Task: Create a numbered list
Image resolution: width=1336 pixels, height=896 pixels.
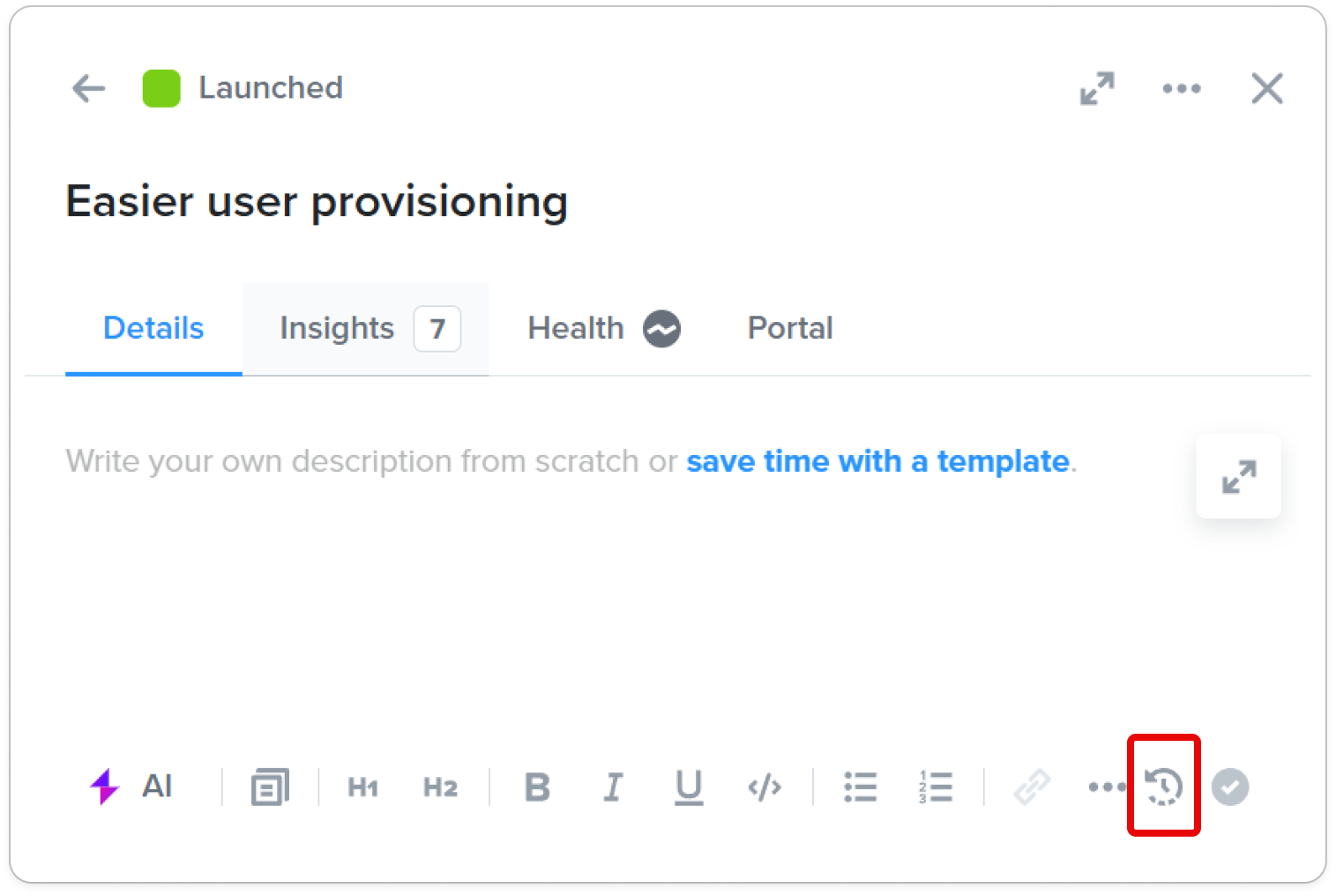Action: pos(936,787)
